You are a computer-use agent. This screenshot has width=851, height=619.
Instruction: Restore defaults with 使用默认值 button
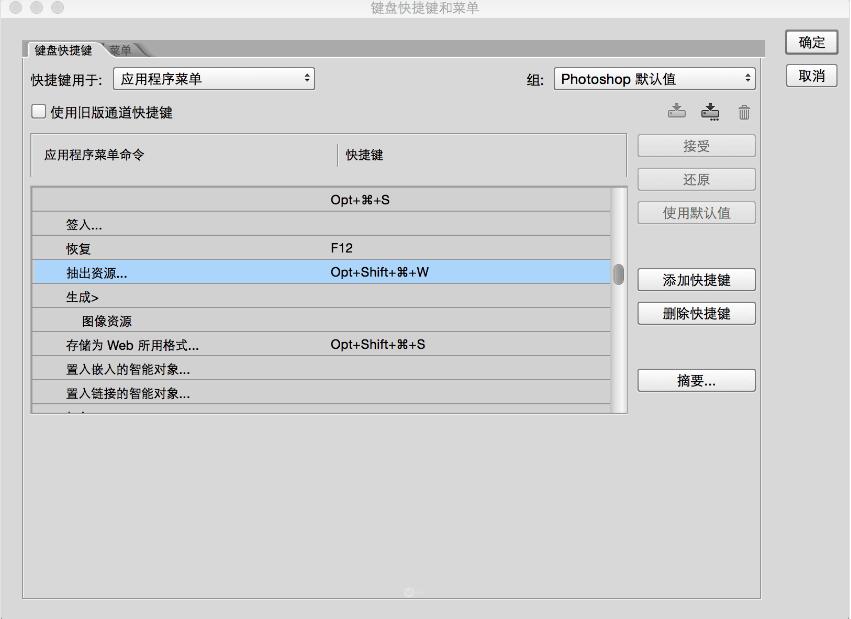click(x=695, y=212)
